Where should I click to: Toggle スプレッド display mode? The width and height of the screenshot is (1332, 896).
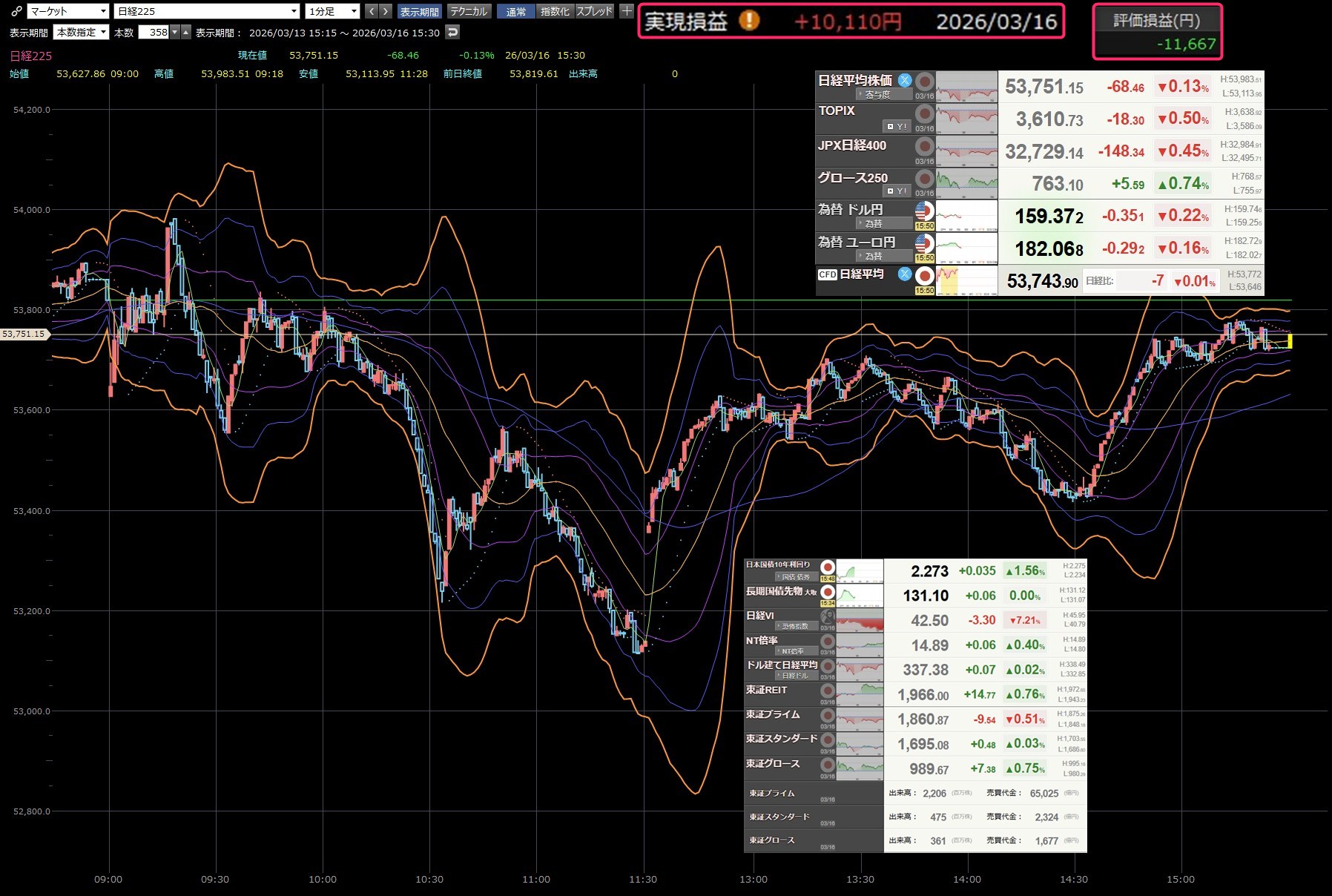point(594,11)
